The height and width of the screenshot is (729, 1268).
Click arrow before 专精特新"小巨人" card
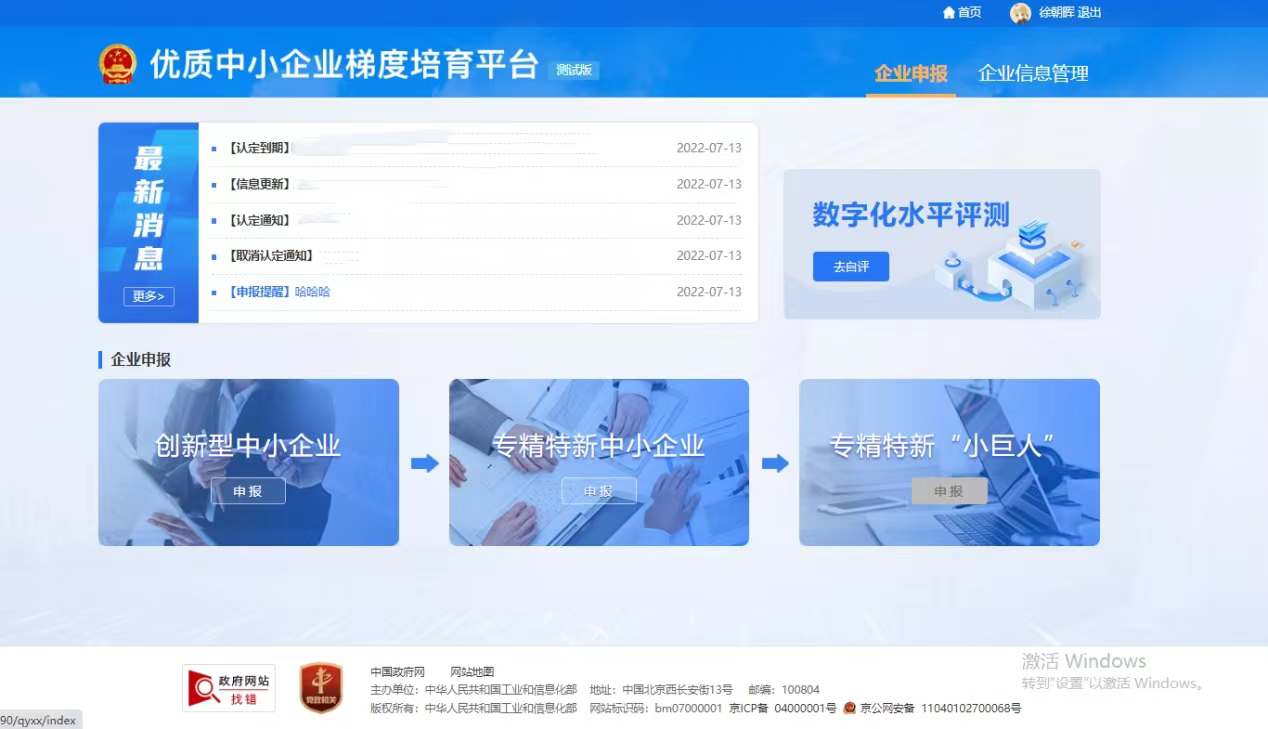pyautogui.click(x=775, y=463)
